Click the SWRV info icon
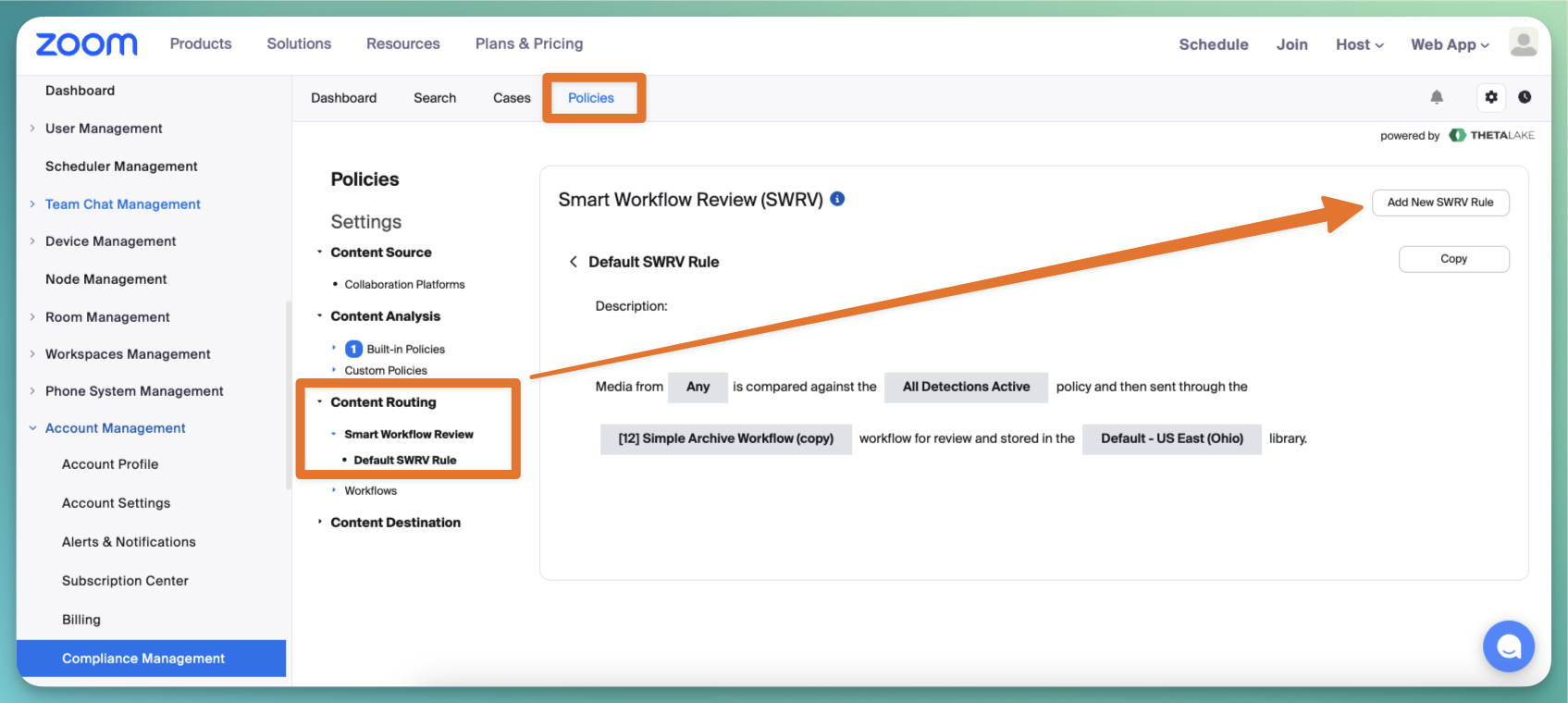1568x703 pixels. pos(837,199)
